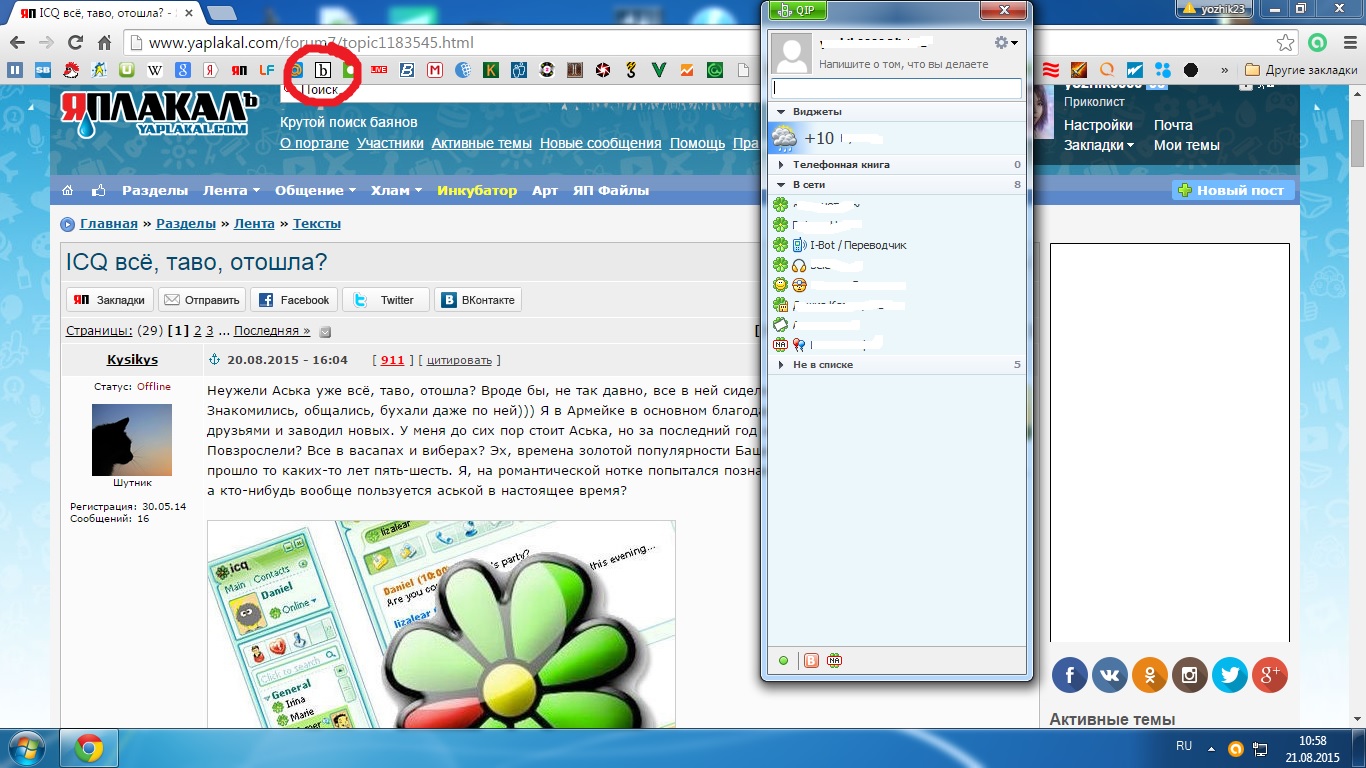The height and width of the screenshot is (768, 1366).
Task: Open the Лента dropdown in navigation bar
Action: coord(231,190)
